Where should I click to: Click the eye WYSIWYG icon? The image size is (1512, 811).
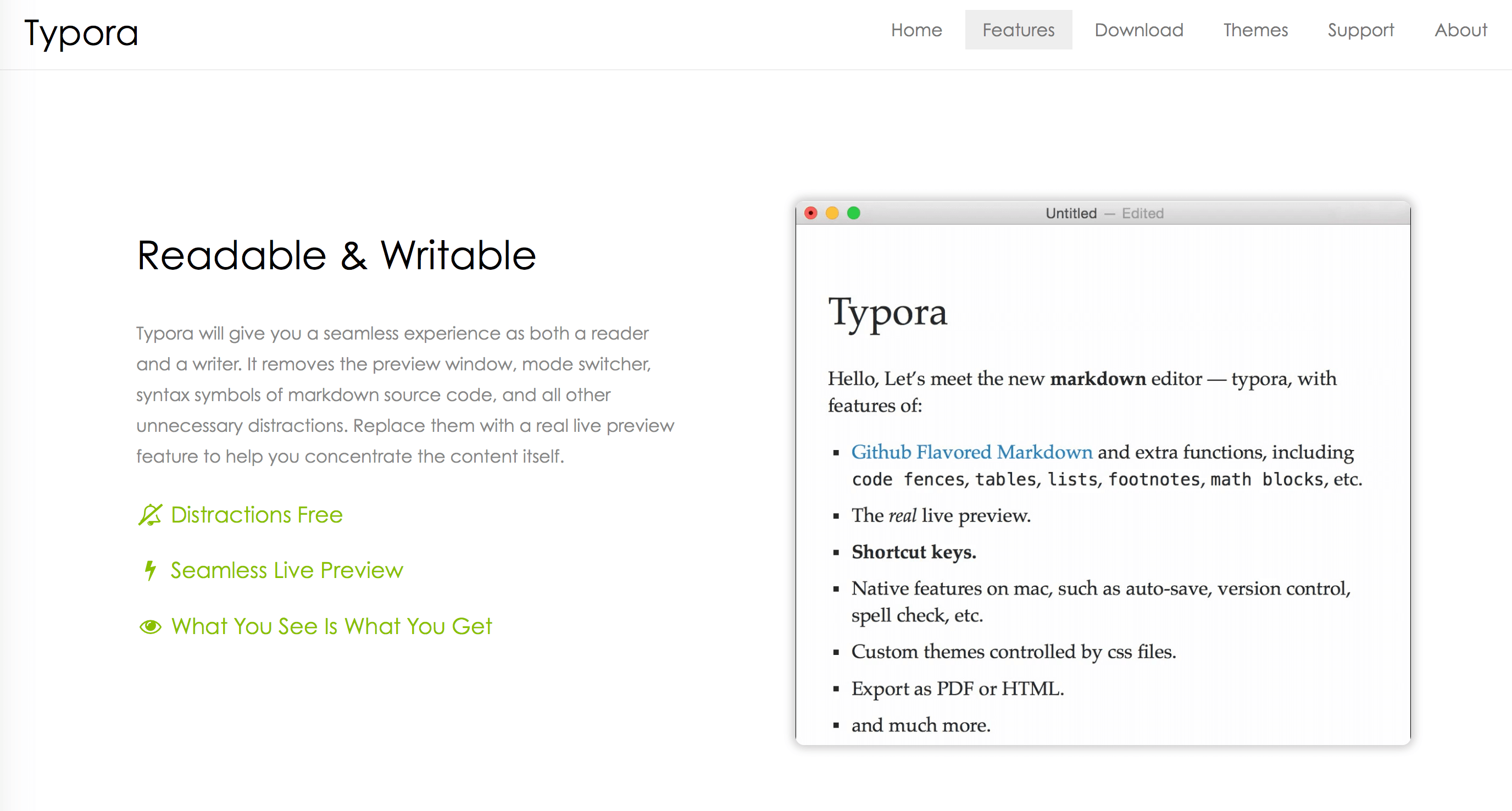click(150, 627)
